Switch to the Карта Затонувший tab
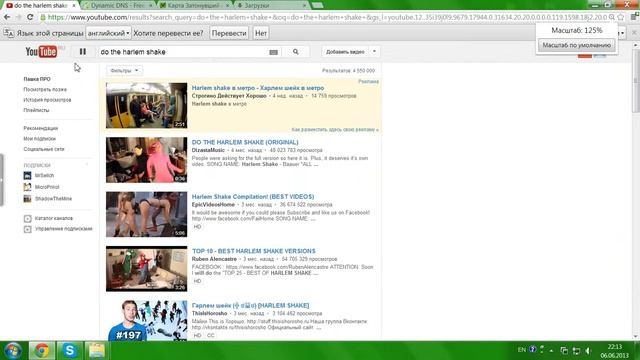640x360 pixels. pos(194,6)
